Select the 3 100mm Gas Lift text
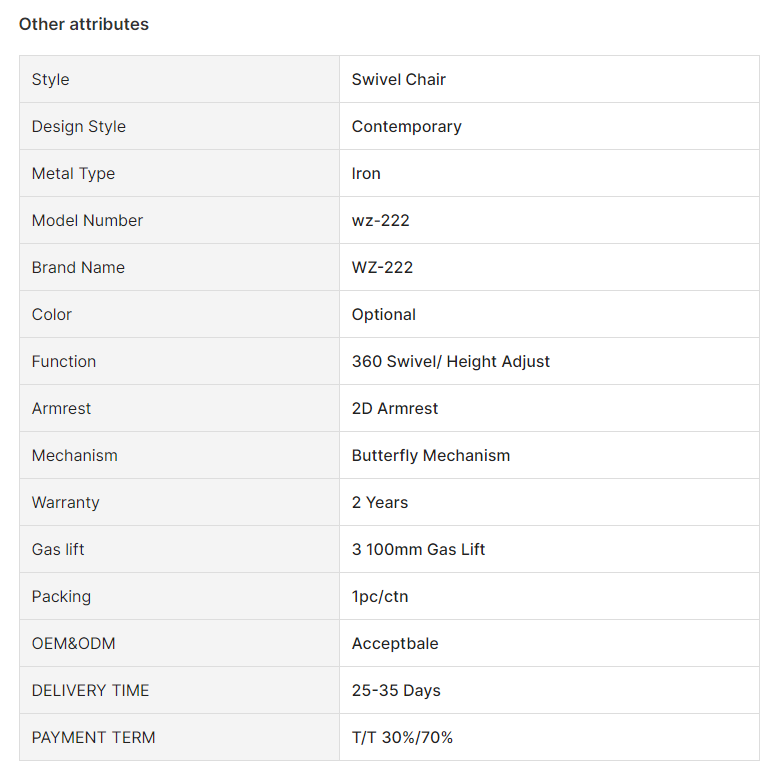This screenshot has width=779, height=773. (x=418, y=549)
